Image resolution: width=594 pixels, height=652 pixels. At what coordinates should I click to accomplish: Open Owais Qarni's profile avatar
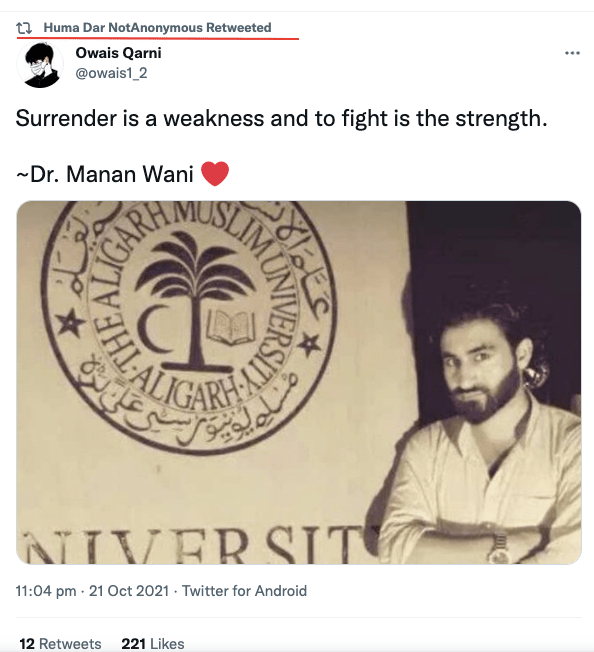tap(40, 65)
